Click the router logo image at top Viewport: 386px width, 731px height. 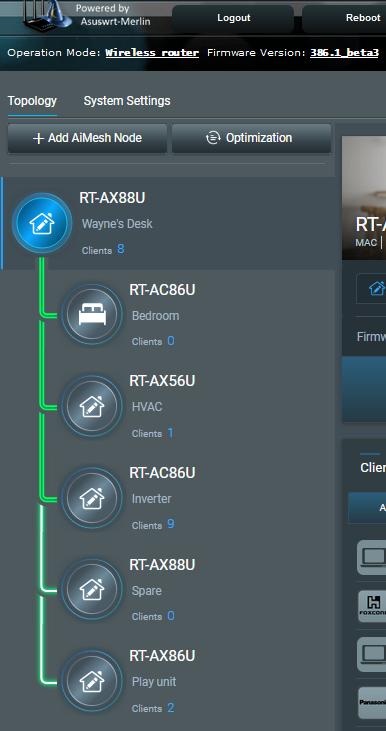coord(48,15)
